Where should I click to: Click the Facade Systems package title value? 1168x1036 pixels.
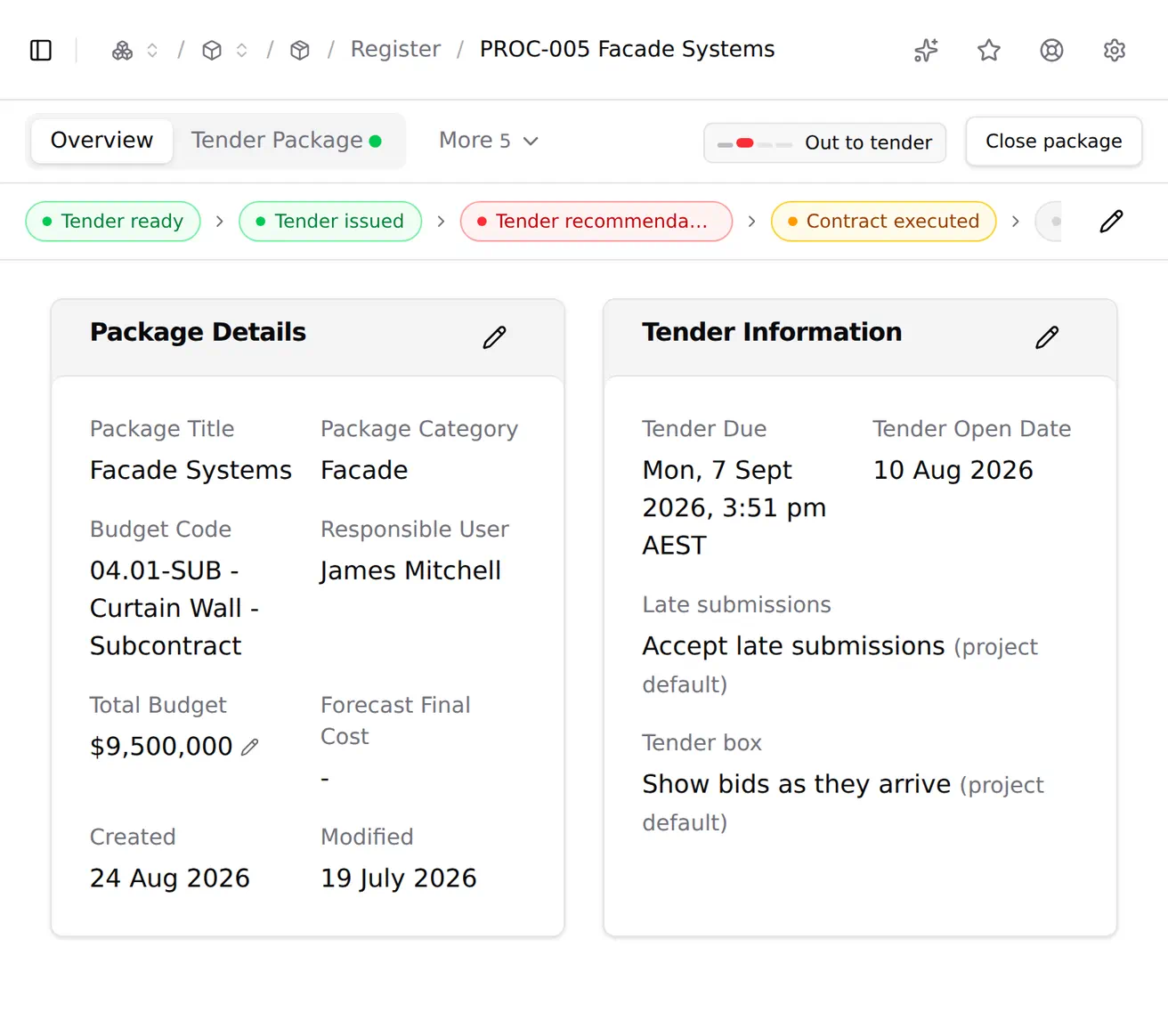point(191,470)
